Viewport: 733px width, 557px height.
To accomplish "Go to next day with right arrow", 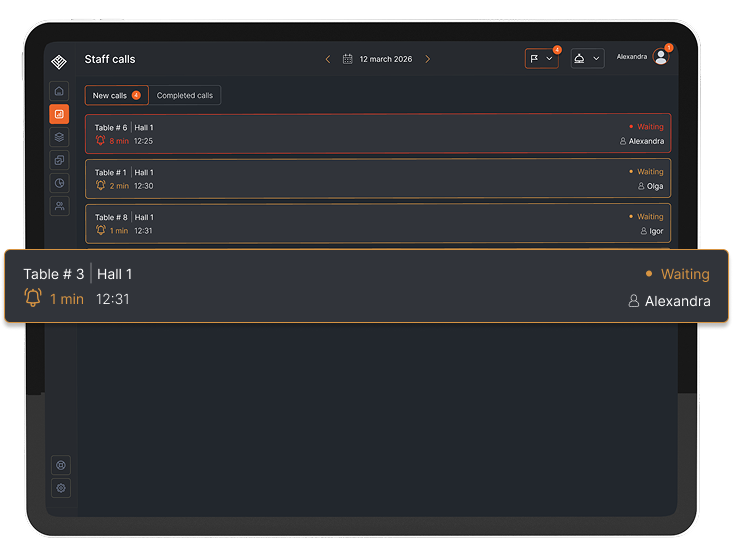I will pos(428,59).
